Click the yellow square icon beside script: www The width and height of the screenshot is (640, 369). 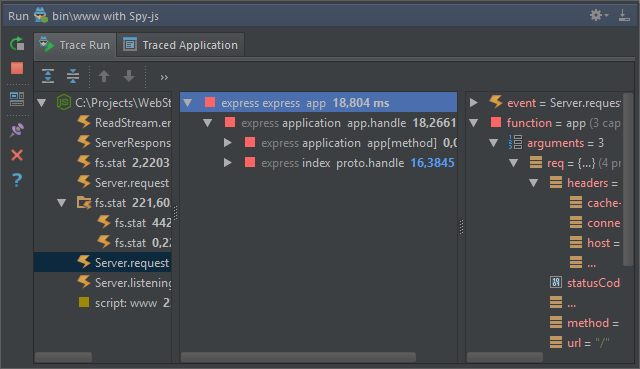tap(84, 302)
